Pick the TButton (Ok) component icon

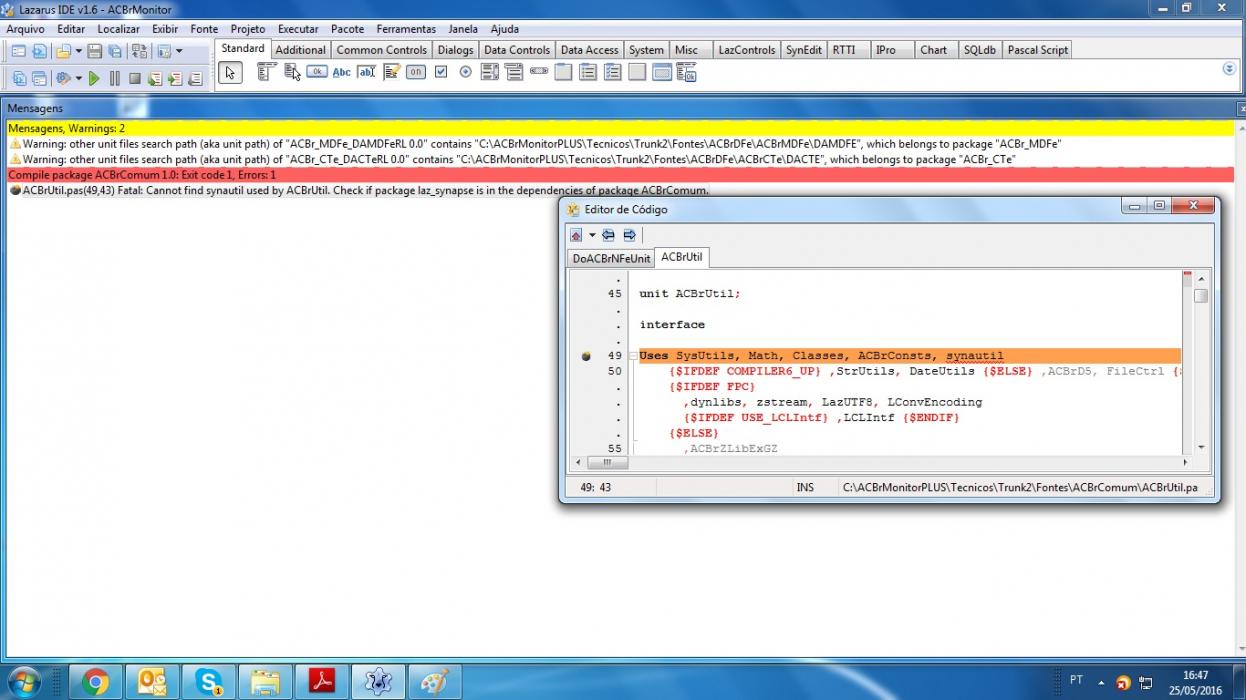(x=317, y=72)
